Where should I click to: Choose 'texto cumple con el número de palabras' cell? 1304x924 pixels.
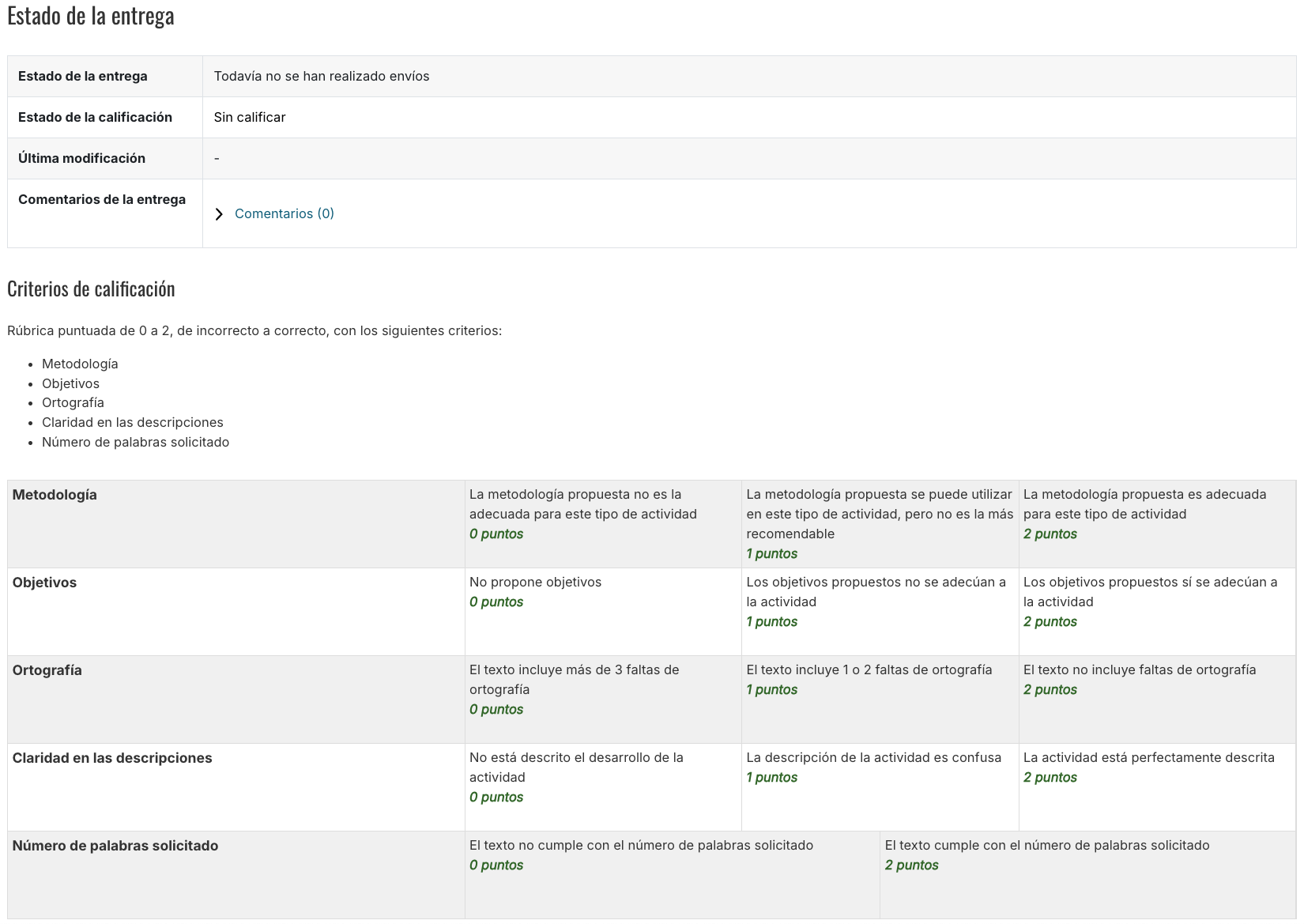pos(1087,873)
